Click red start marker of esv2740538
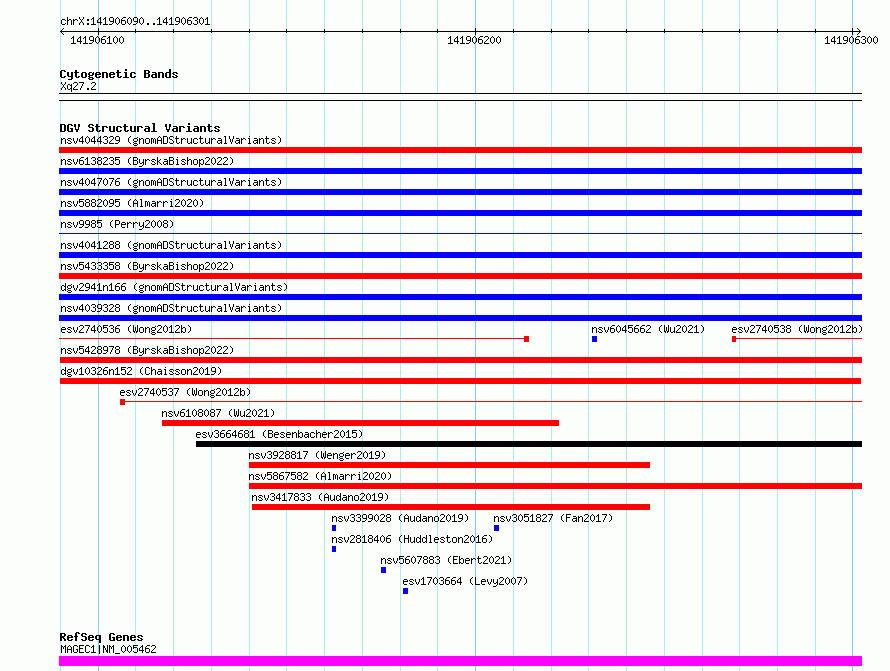 click(x=734, y=339)
